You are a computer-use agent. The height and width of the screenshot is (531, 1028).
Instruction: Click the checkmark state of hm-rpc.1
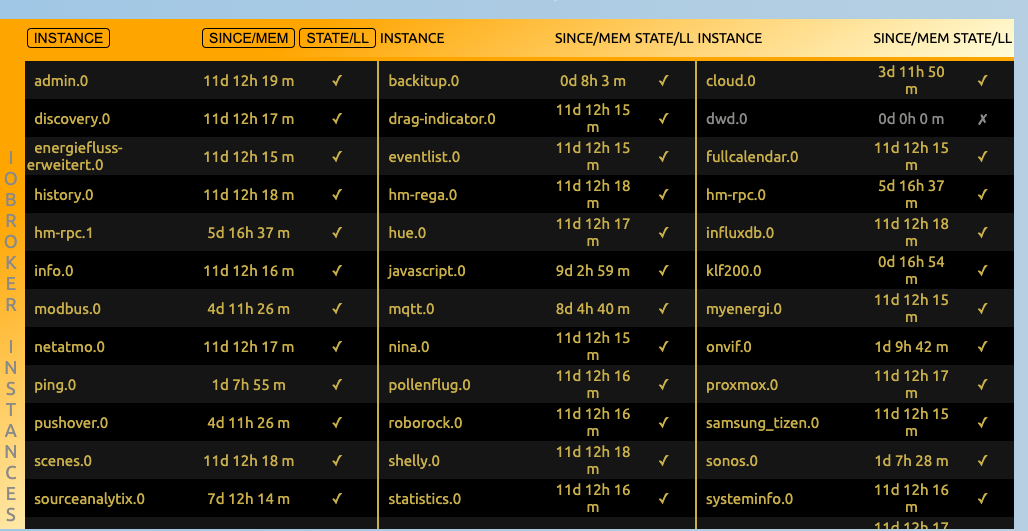click(x=337, y=233)
